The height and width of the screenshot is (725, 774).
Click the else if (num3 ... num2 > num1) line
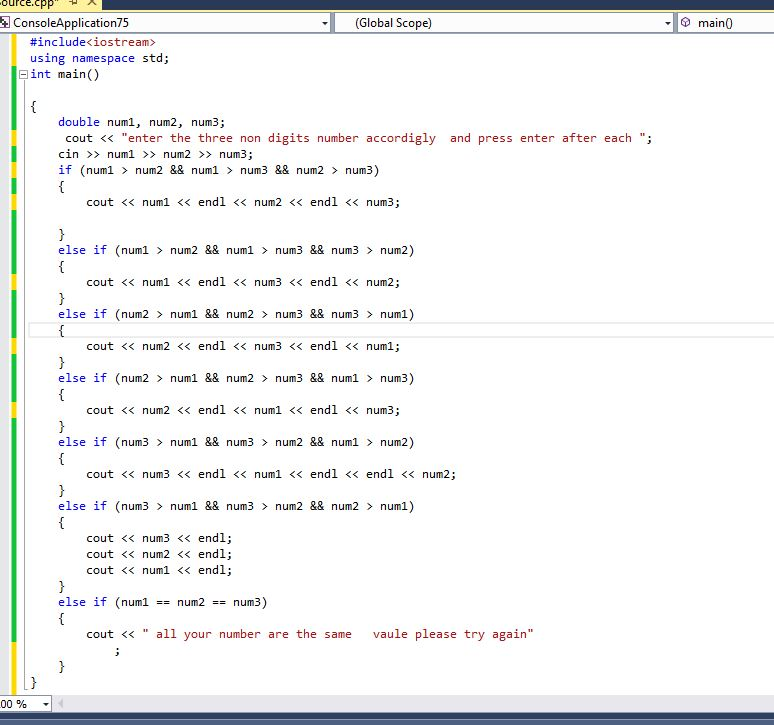tap(236, 506)
